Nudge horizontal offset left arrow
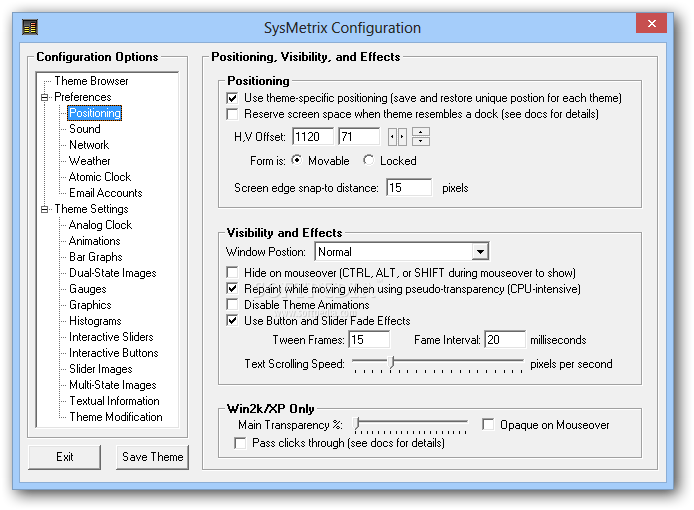This screenshot has width=694, height=510. click(392, 137)
